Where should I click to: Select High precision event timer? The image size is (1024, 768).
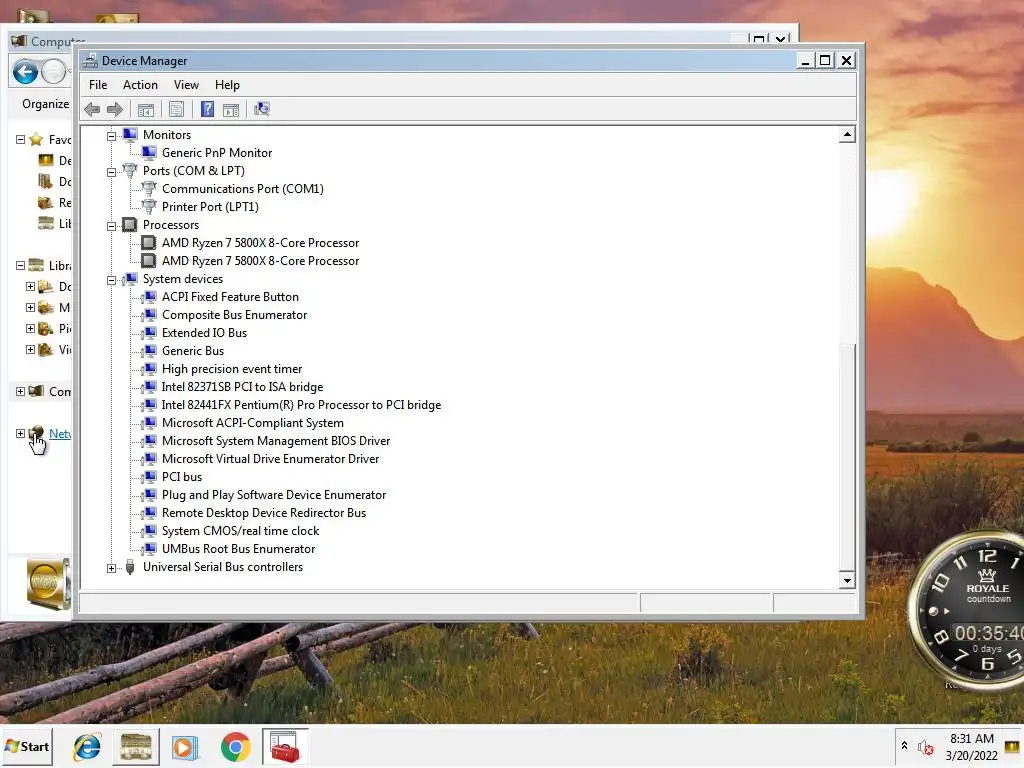pyautogui.click(x=232, y=369)
